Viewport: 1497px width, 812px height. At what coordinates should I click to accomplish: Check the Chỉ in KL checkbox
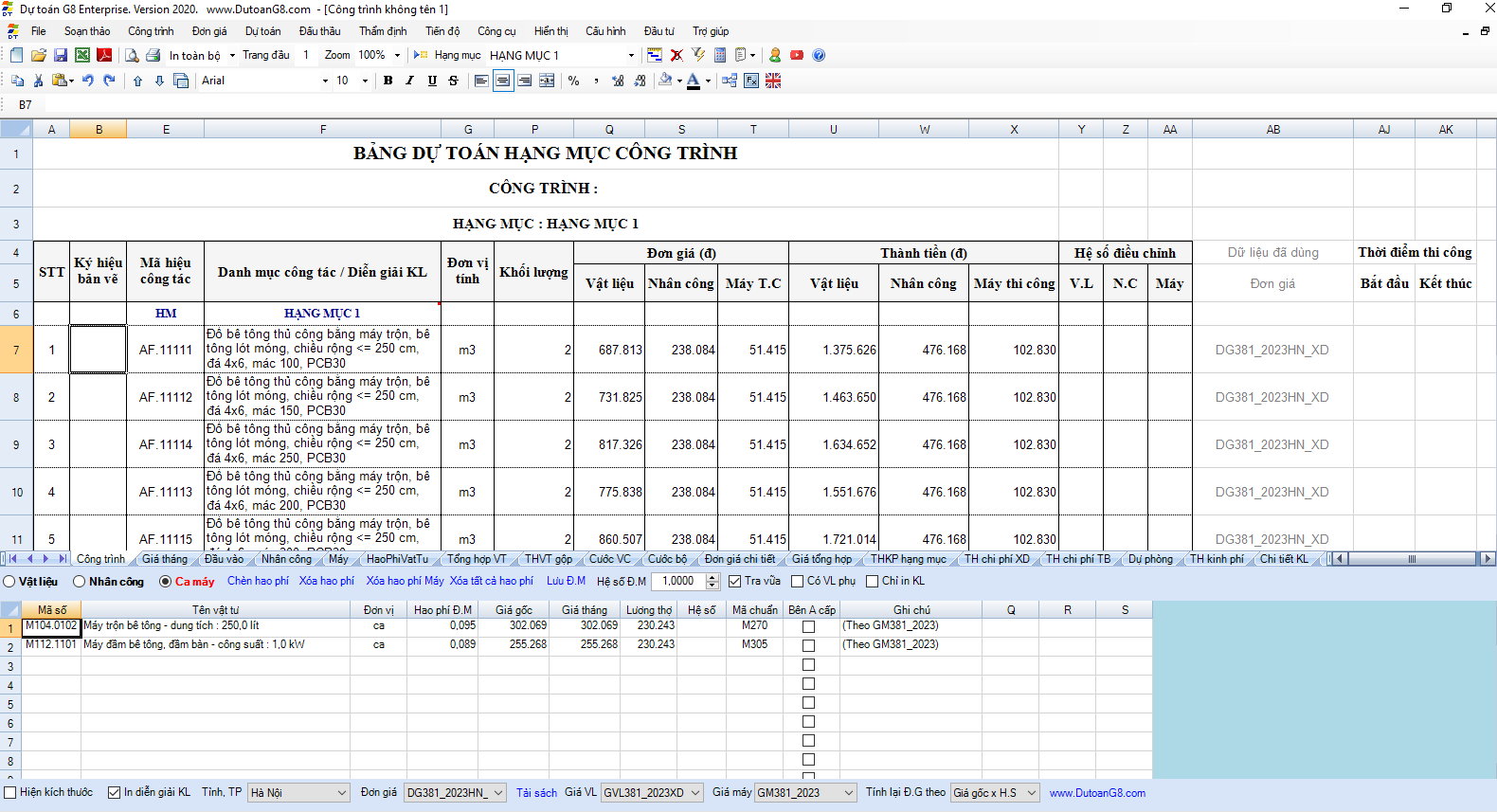tap(872, 581)
